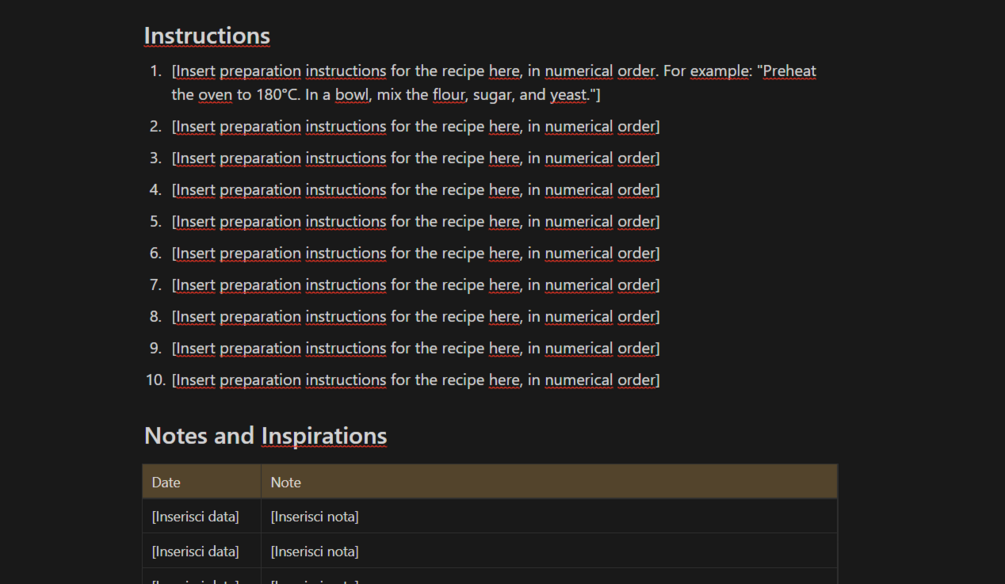Place cursor in instruction step 5 placeholder
Viewport: 1005px width, 584px height.
415,222
